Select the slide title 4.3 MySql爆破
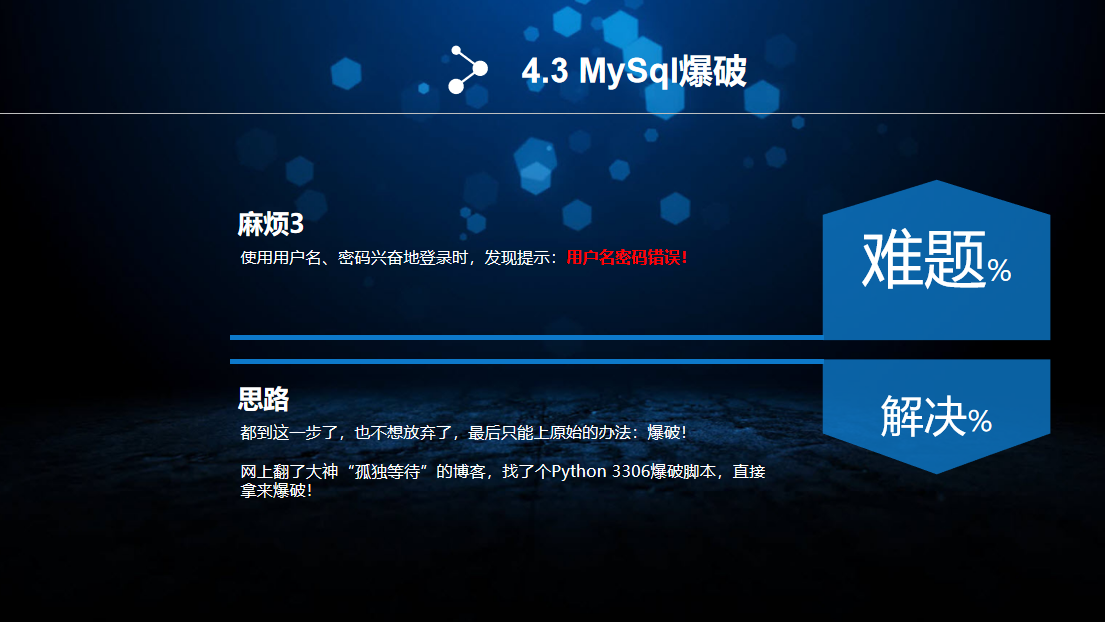Viewport: 1105px width, 622px height. point(634,71)
